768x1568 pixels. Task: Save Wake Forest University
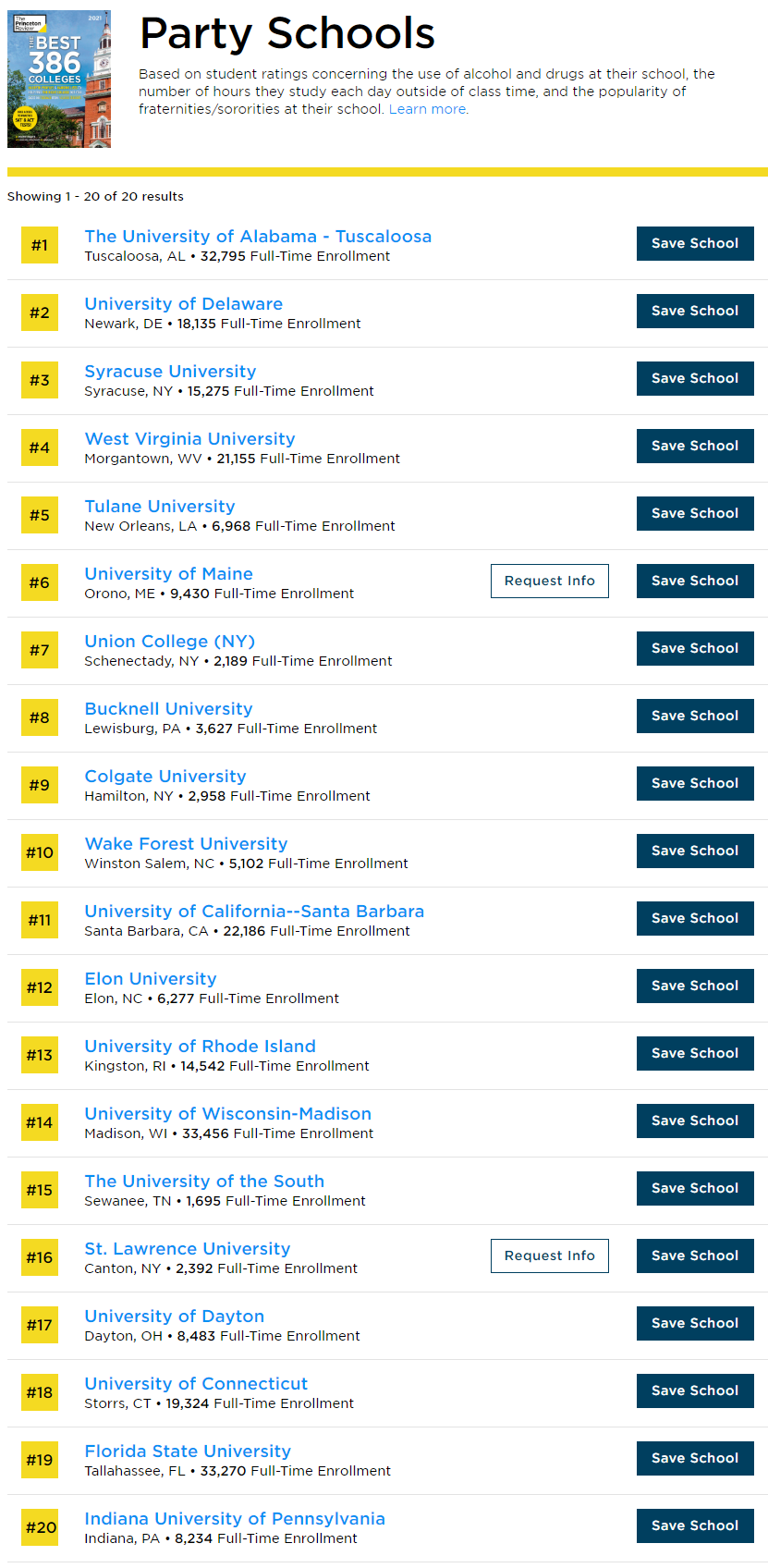point(695,851)
